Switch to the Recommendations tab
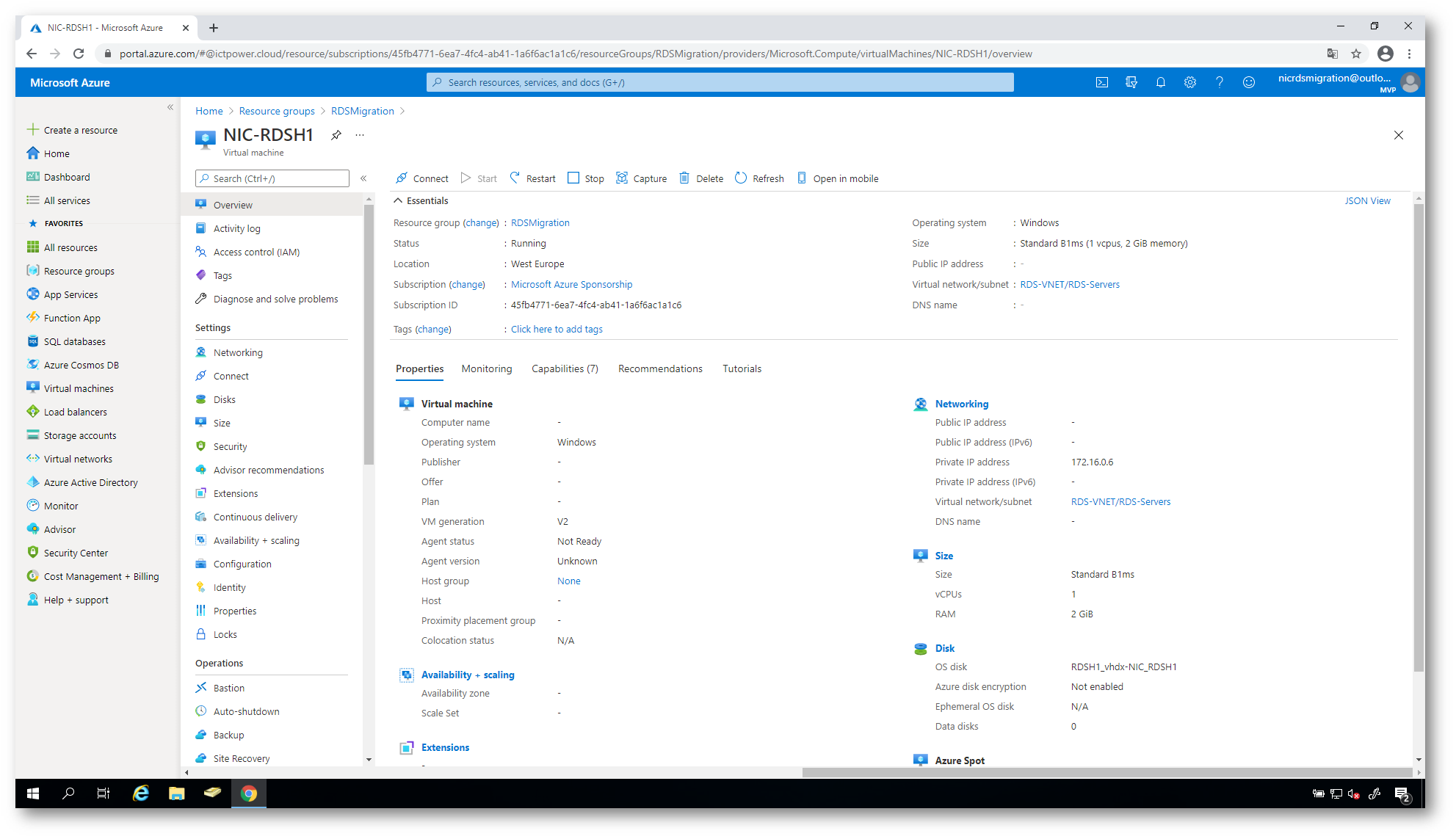This screenshot has height=839, width=1456. [660, 368]
